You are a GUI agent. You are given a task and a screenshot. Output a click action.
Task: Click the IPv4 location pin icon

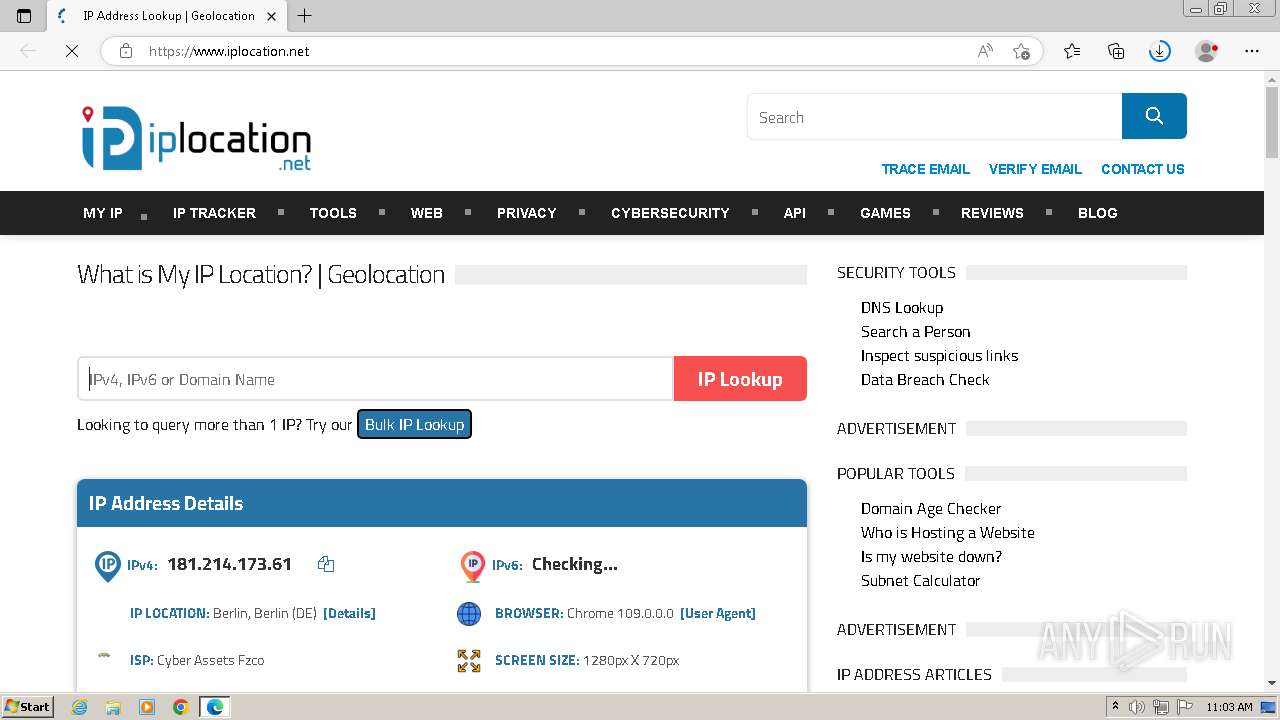click(x=108, y=565)
